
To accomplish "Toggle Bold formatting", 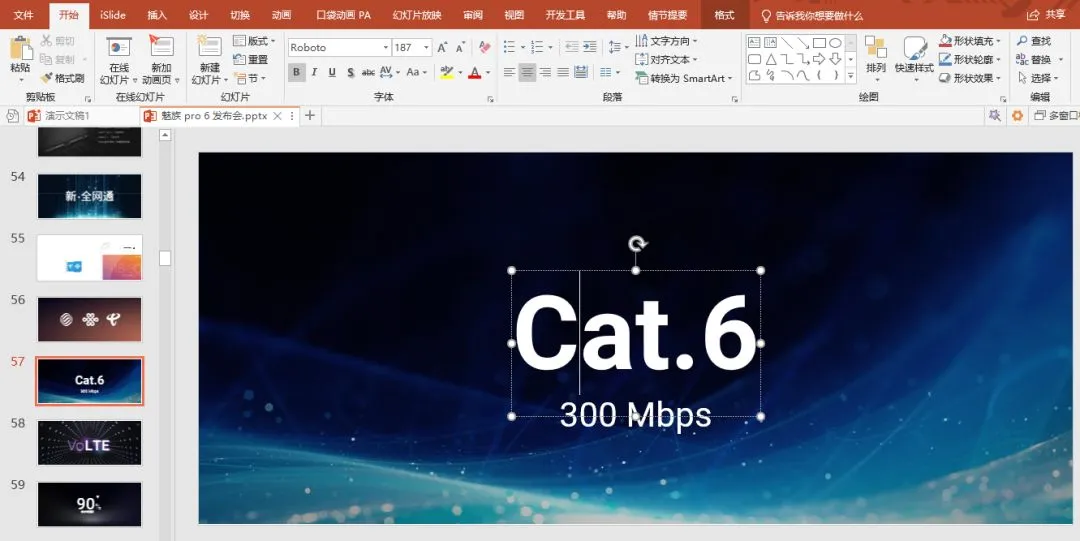I will pos(296,72).
